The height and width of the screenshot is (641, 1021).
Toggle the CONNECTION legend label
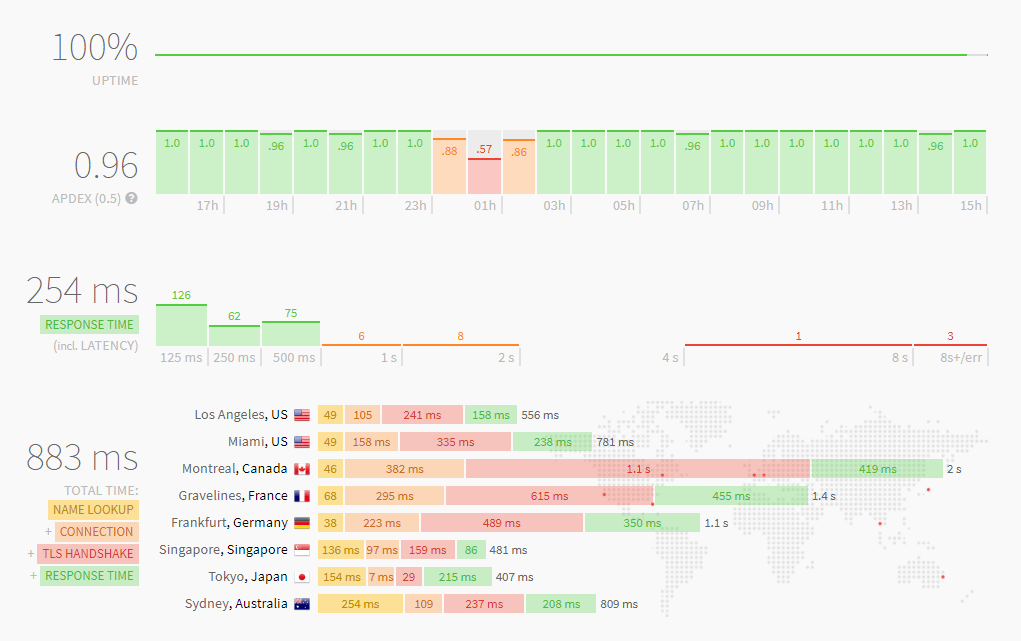(x=96, y=532)
